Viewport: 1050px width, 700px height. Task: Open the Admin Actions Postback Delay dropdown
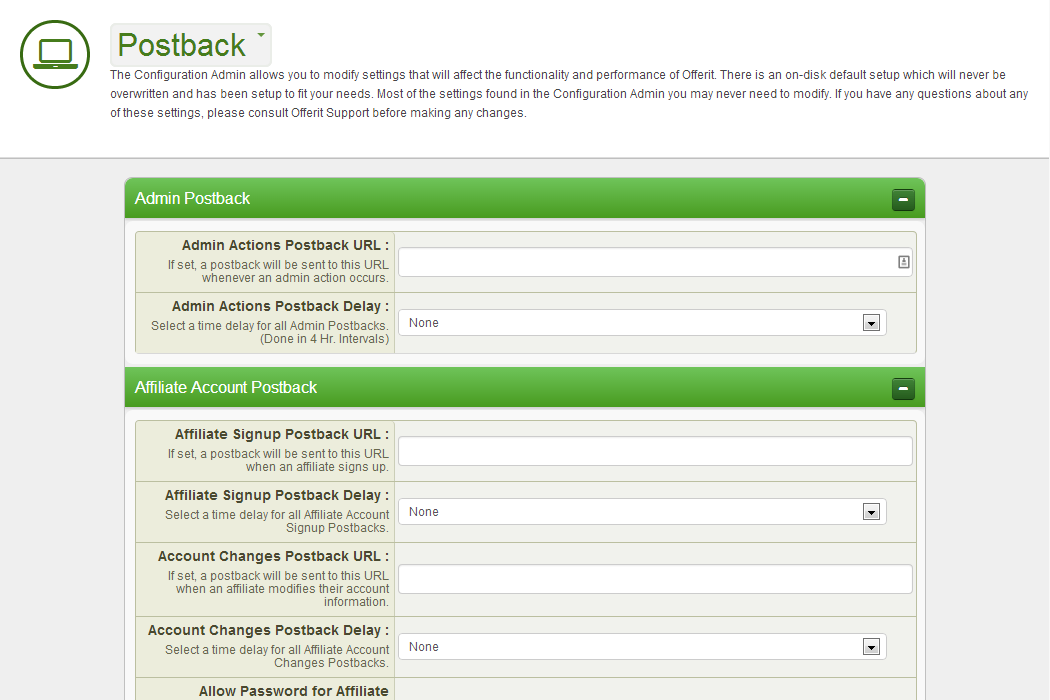pos(642,323)
